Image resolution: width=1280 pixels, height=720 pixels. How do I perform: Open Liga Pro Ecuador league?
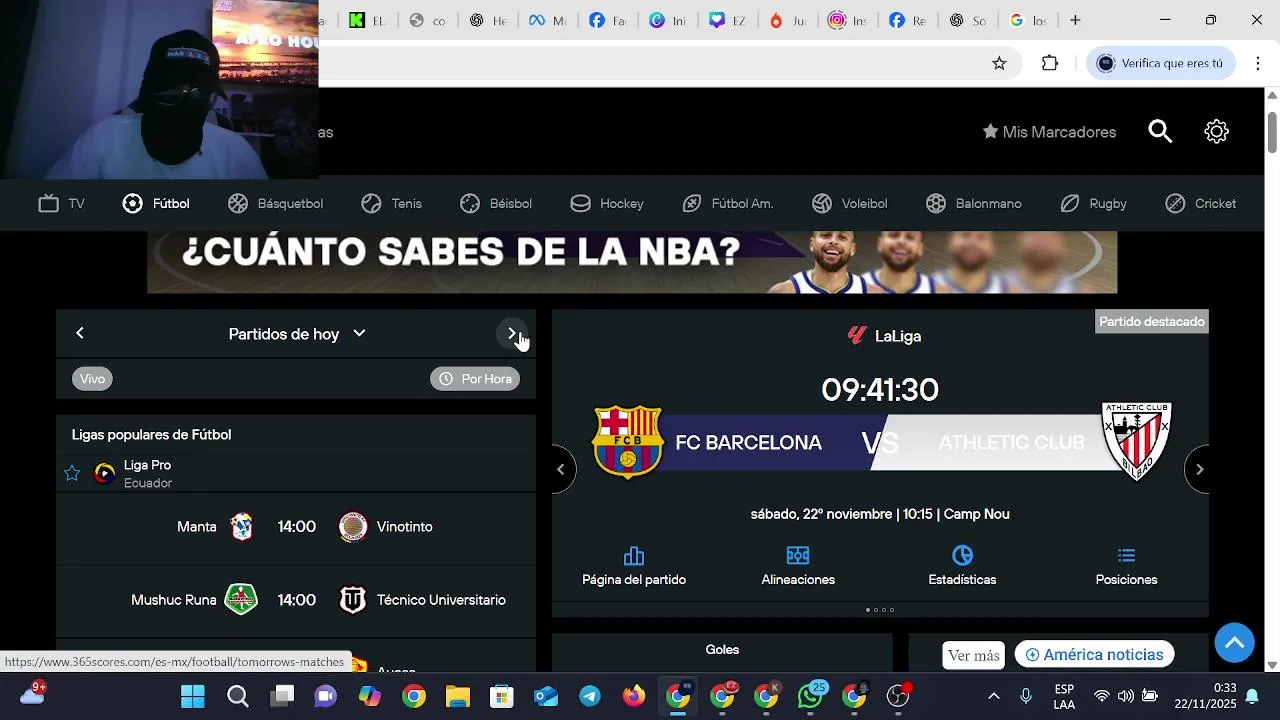coord(147,473)
